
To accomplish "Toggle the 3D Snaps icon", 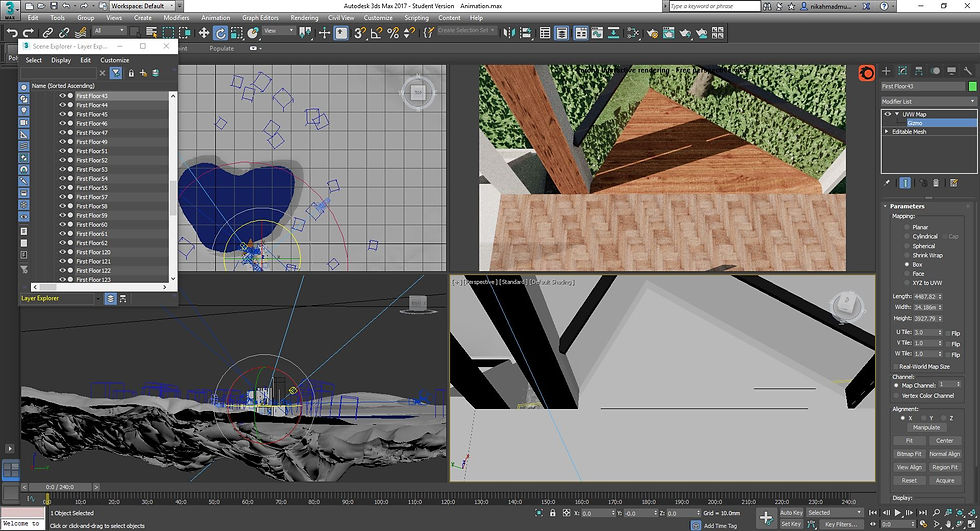I will [359, 33].
